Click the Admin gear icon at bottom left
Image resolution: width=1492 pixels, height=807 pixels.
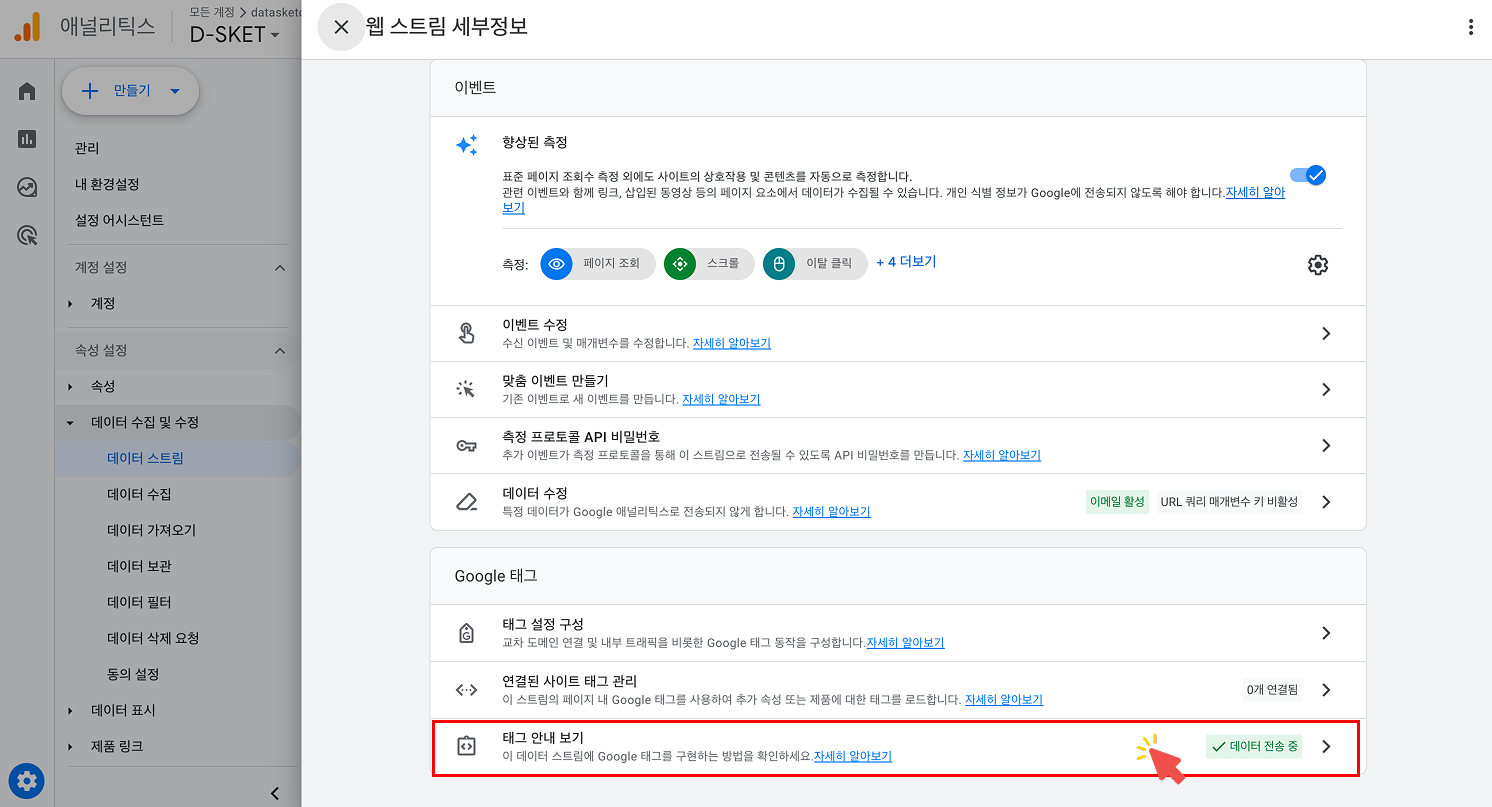[26, 781]
